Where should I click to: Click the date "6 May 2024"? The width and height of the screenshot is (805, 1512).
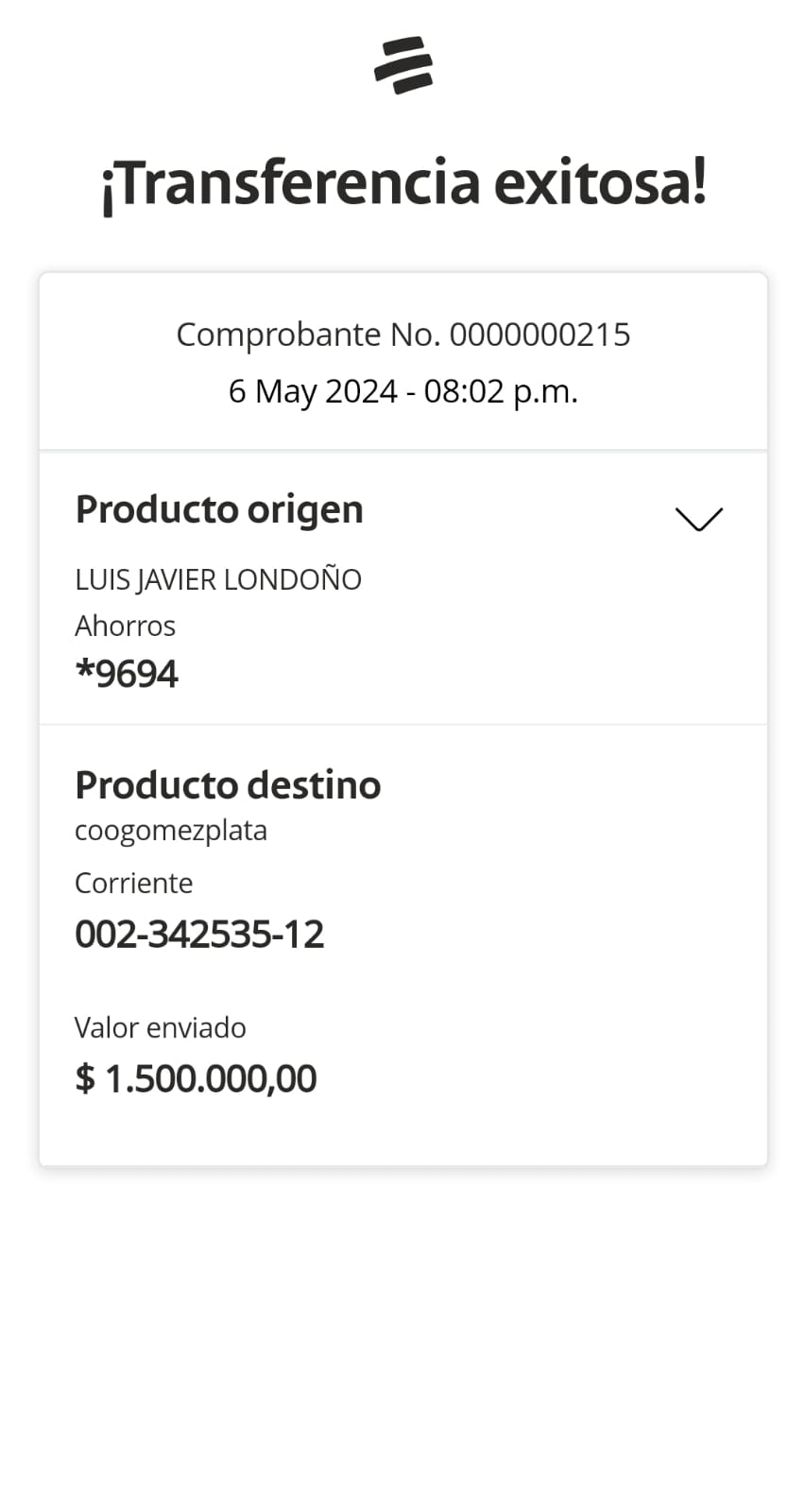[x=313, y=391]
